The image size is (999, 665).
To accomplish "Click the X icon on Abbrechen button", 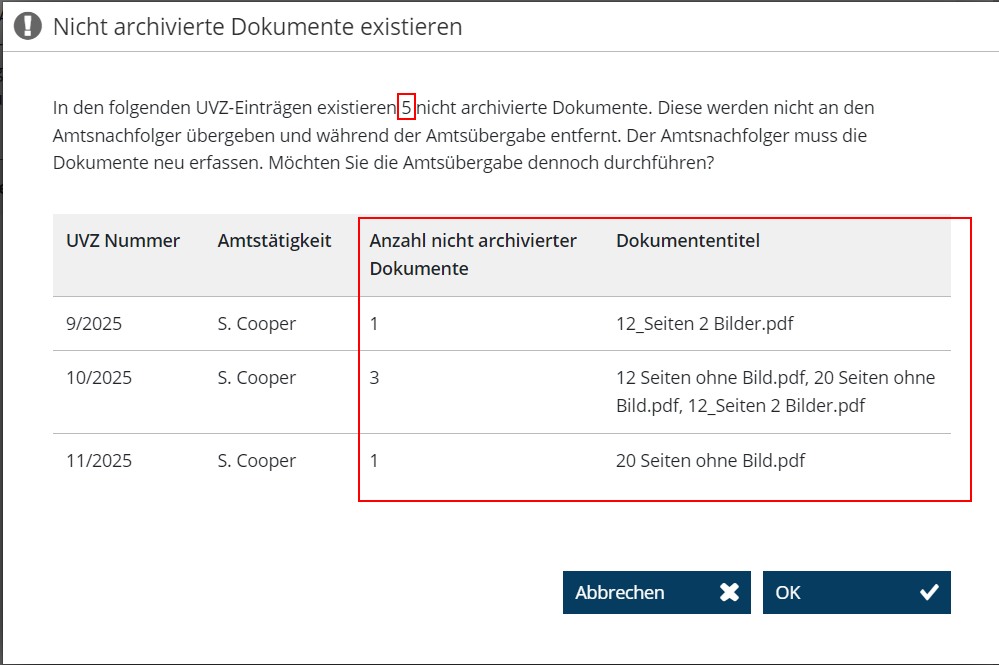I will [x=729, y=592].
